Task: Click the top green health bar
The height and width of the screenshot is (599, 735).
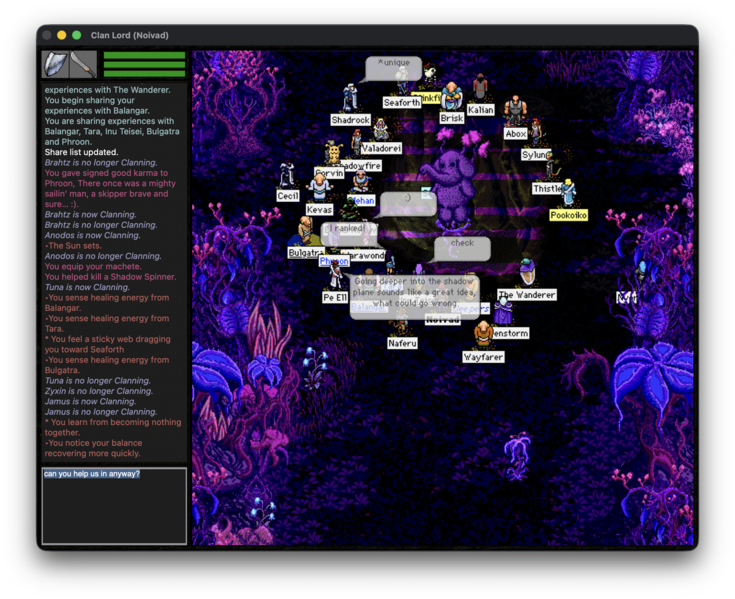Action: [x=144, y=55]
